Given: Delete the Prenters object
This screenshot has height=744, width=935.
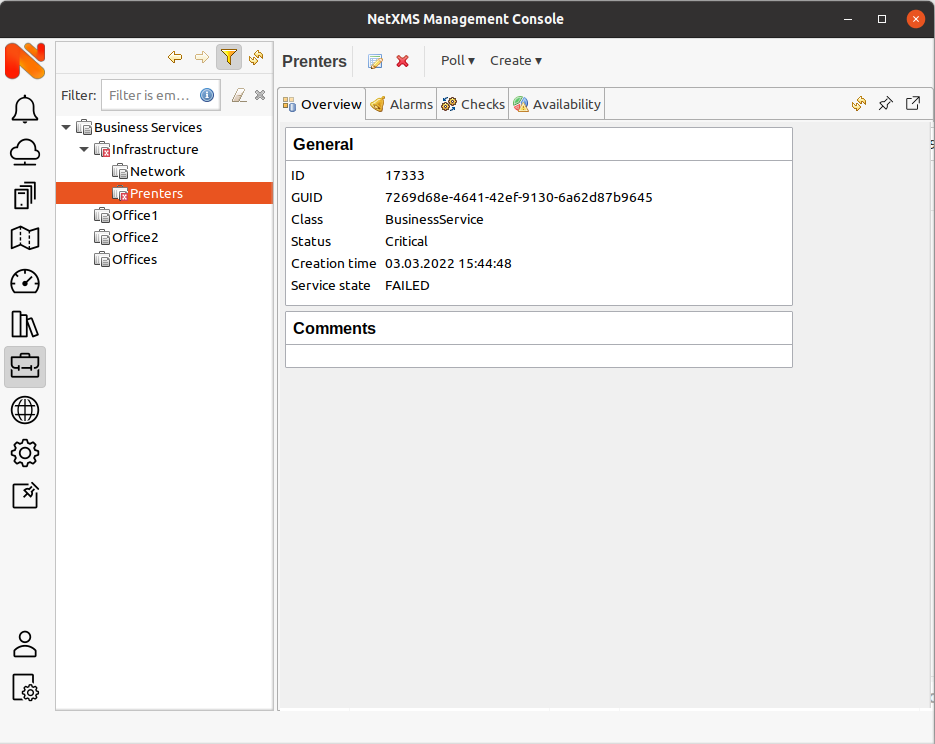Looking at the screenshot, I should (403, 61).
